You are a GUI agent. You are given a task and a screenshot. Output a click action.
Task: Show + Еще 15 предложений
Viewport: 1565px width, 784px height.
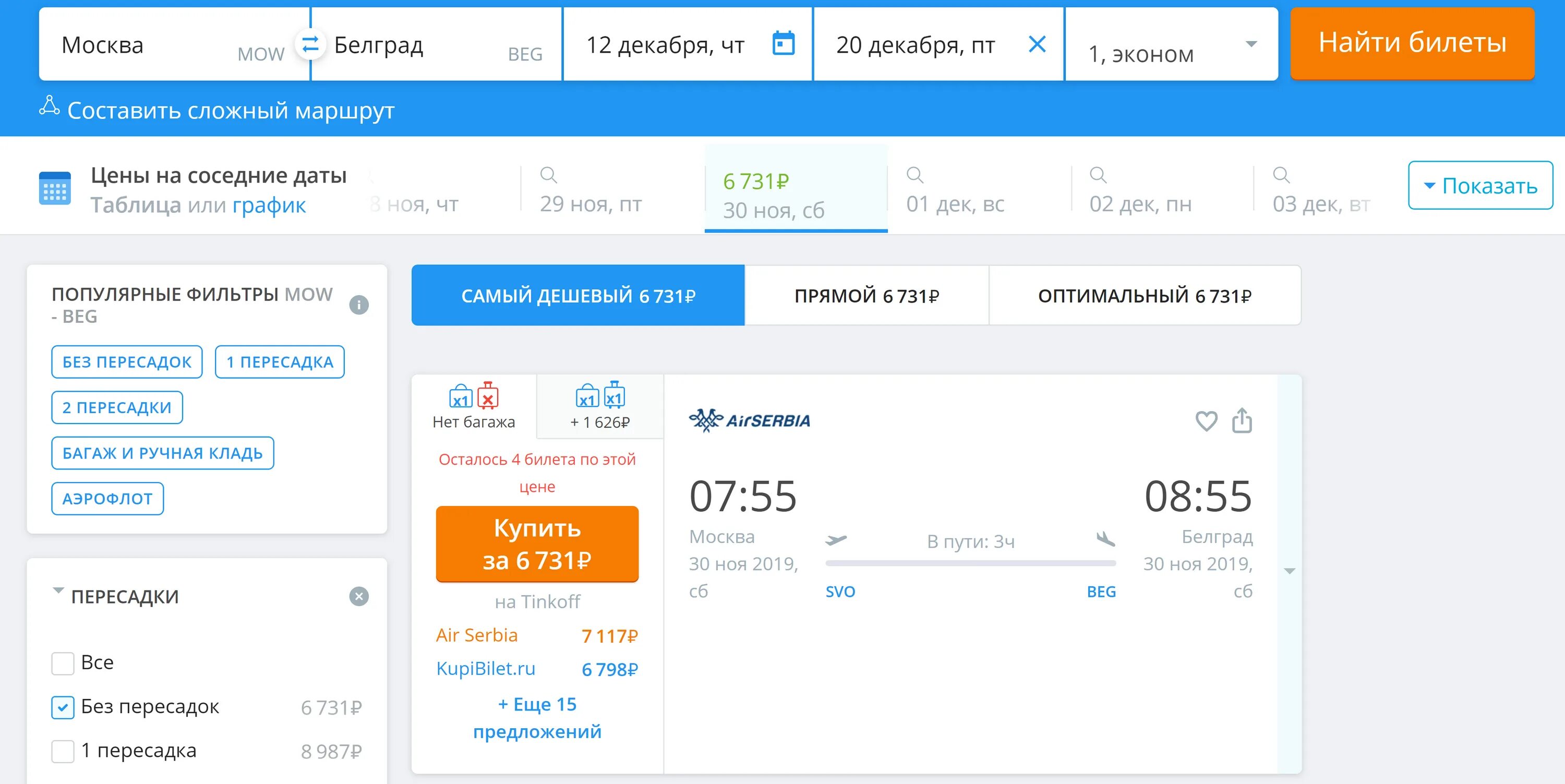tap(537, 718)
